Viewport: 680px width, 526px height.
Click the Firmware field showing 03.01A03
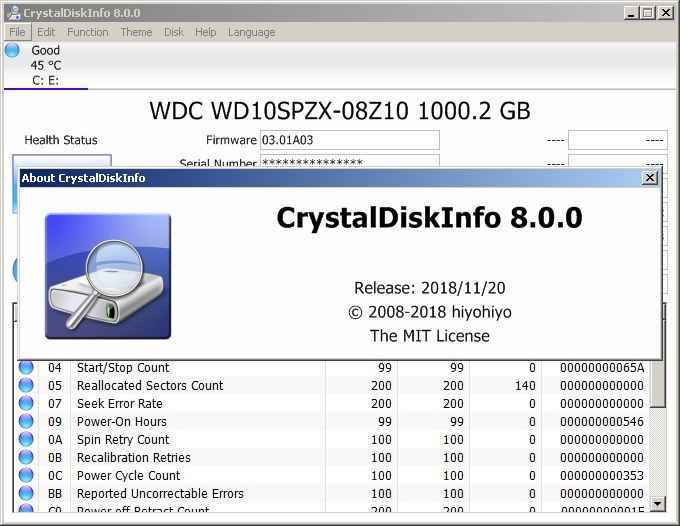click(350, 140)
